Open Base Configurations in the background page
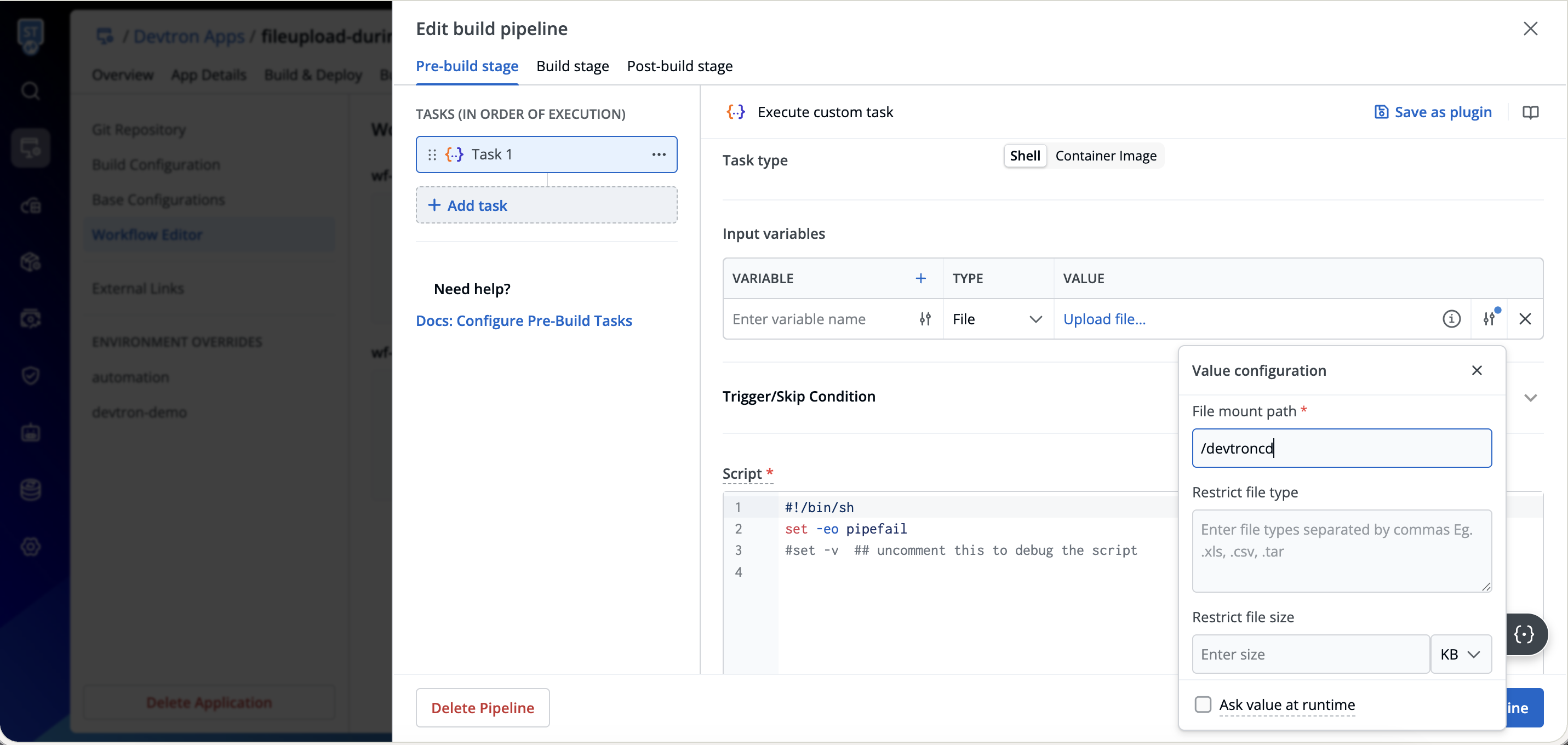Viewport: 1568px width, 745px height. point(158,199)
